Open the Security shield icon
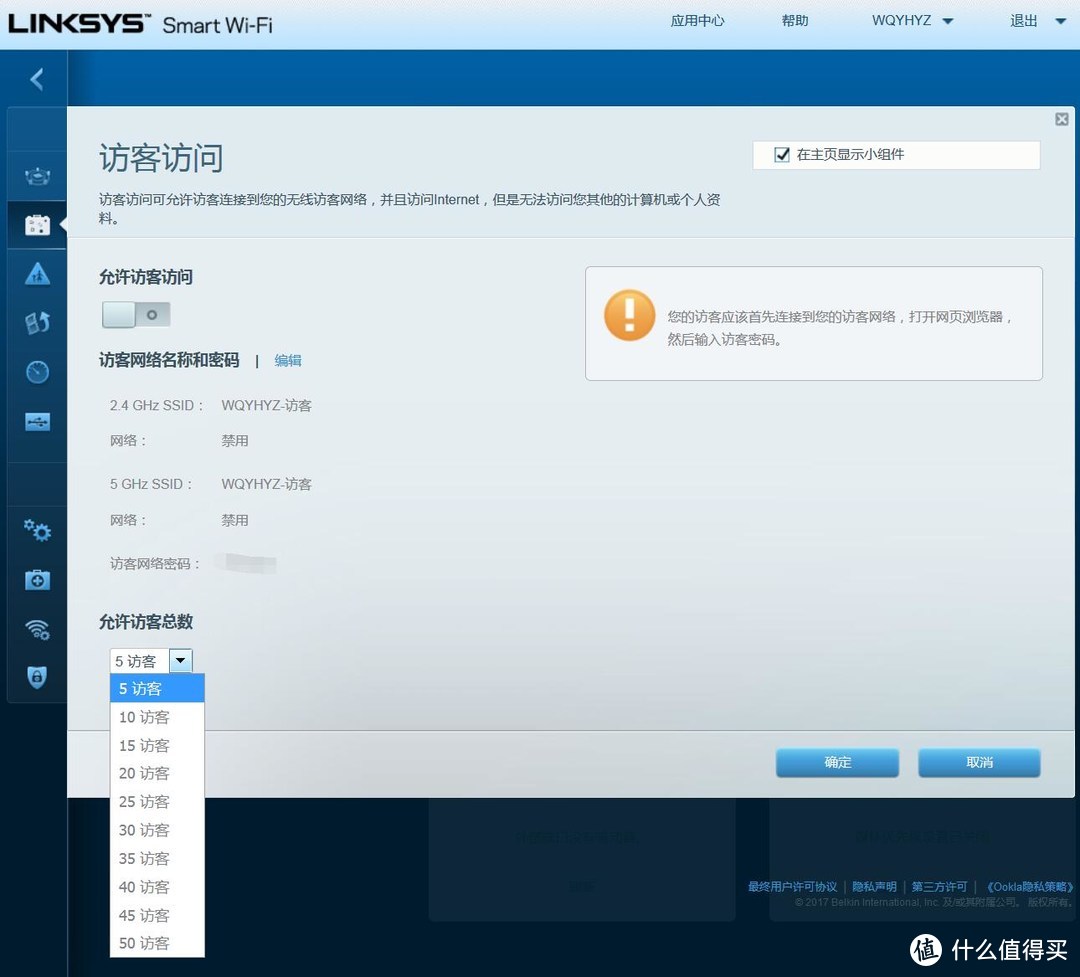The width and height of the screenshot is (1080, 977). (37, 677)
